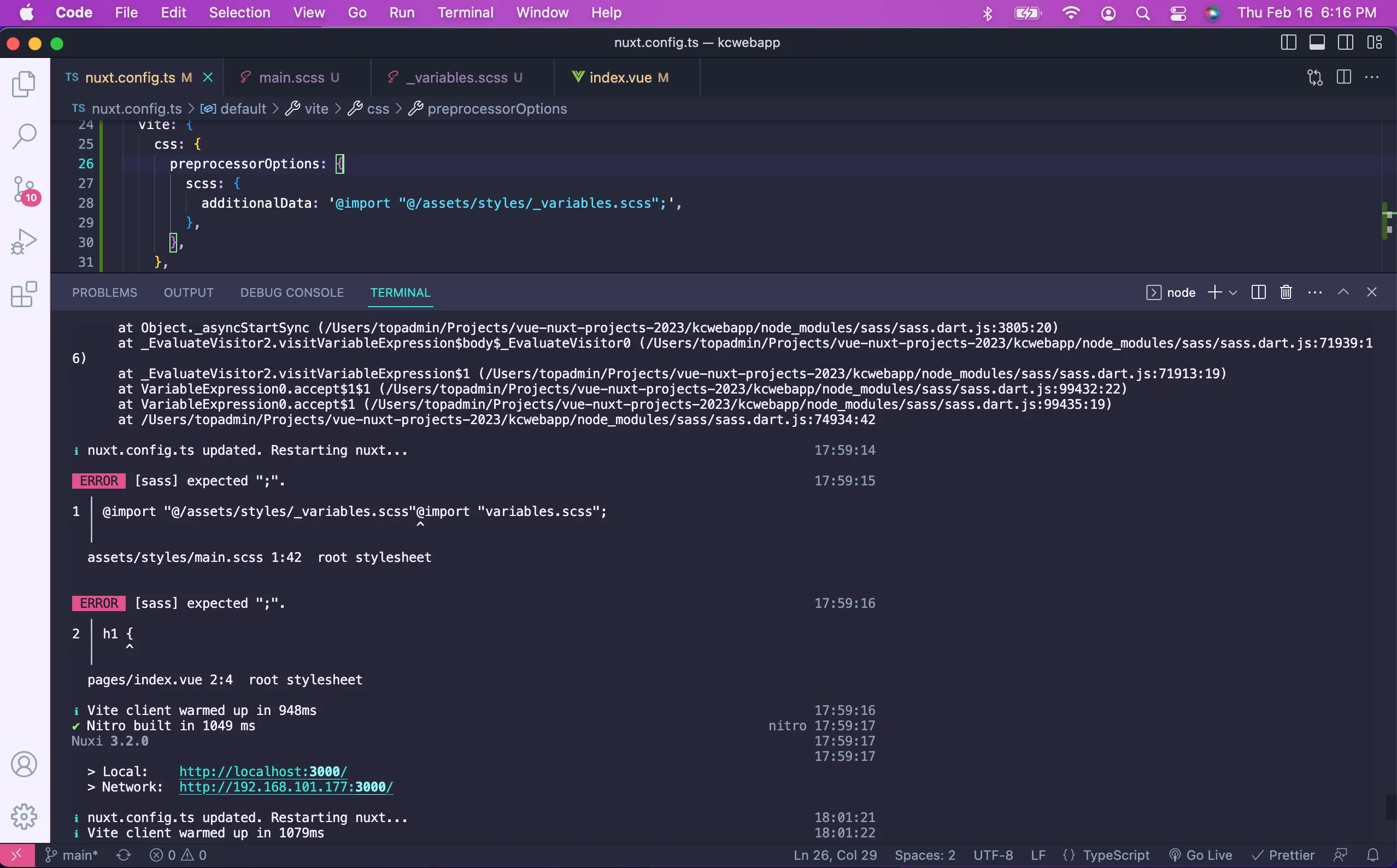Click the Open Changes icon in editor toolbar
1397x868 pixels.
point(1314,78)
